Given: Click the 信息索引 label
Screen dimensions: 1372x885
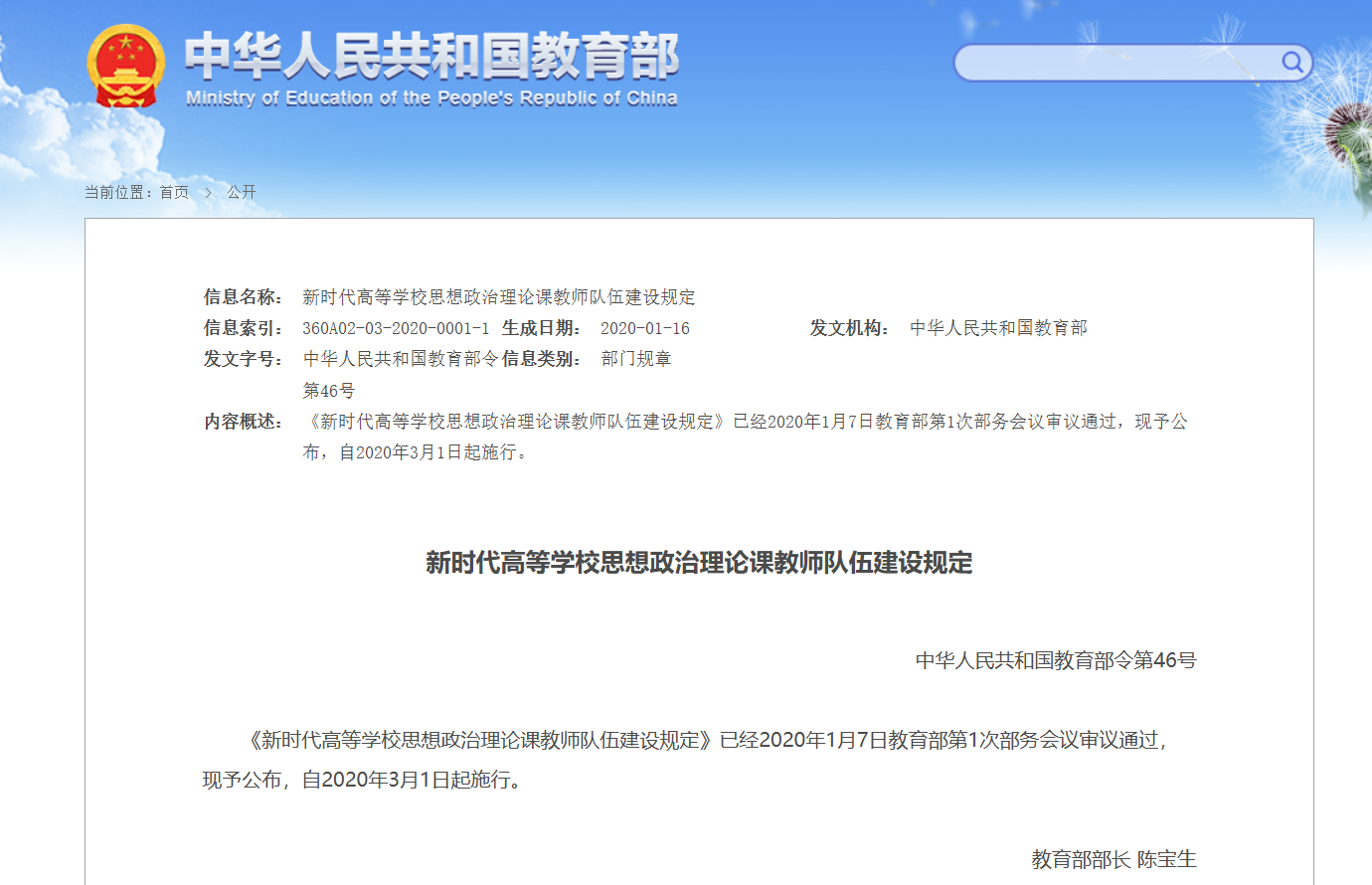Looking at the screenshot, I should [244, 328].
